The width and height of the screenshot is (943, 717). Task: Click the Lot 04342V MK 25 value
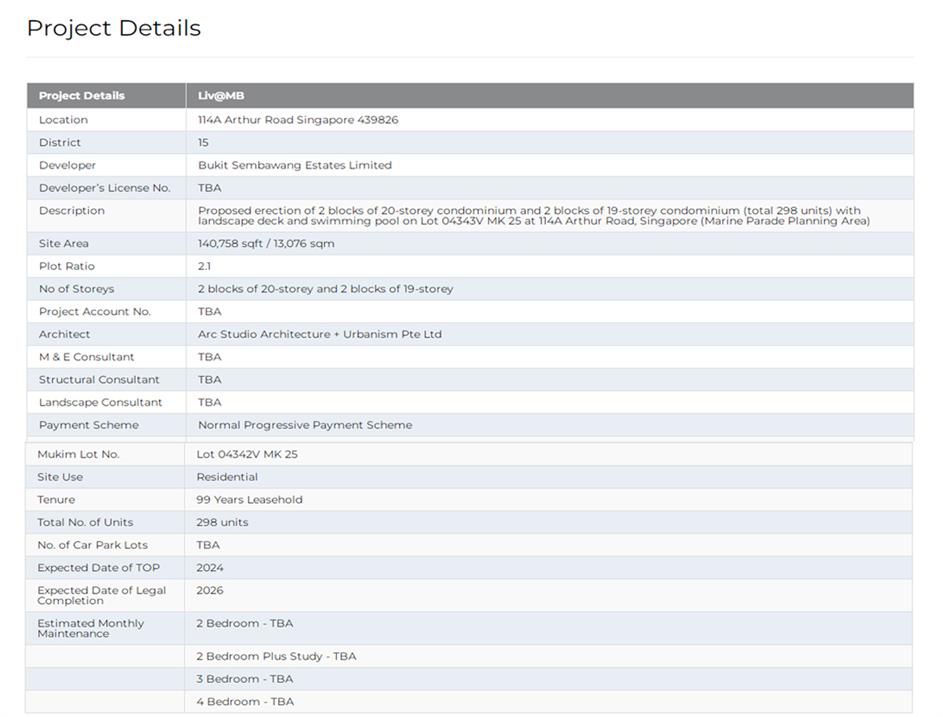(x=247, y=454)
